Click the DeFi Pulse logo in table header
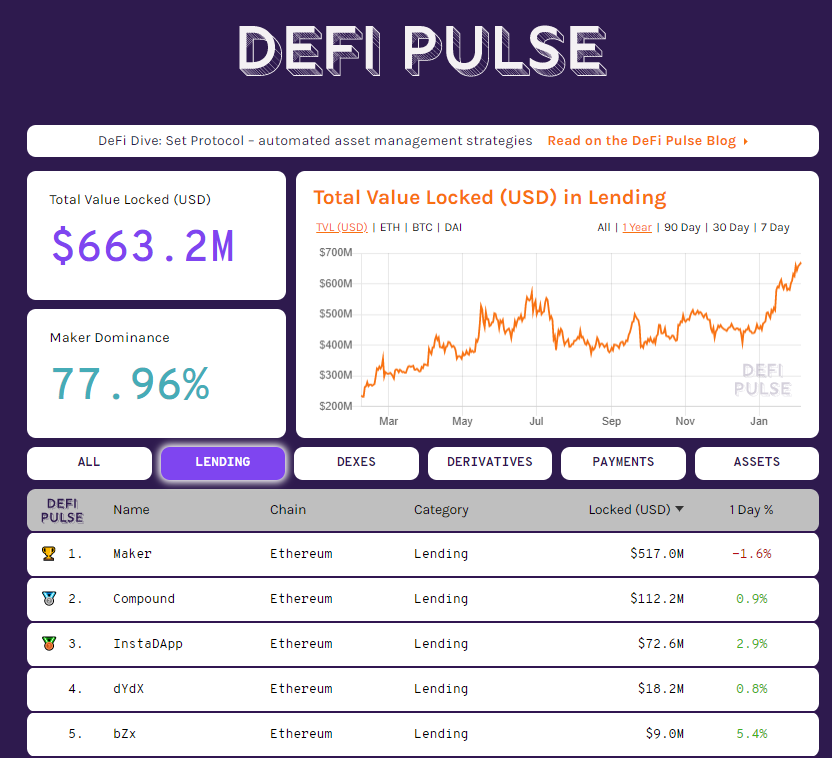 pos(62,510)
